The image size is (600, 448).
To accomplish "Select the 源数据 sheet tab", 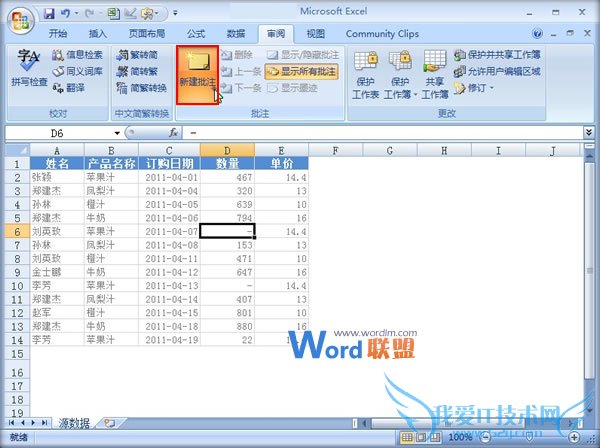I will (74, 423).
